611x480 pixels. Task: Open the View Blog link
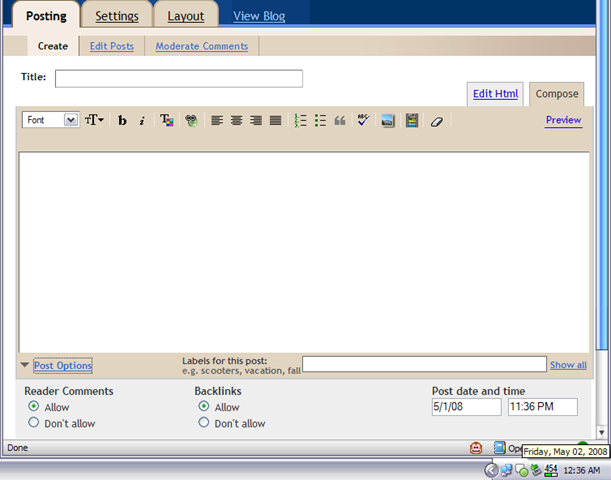pos(259,16)
